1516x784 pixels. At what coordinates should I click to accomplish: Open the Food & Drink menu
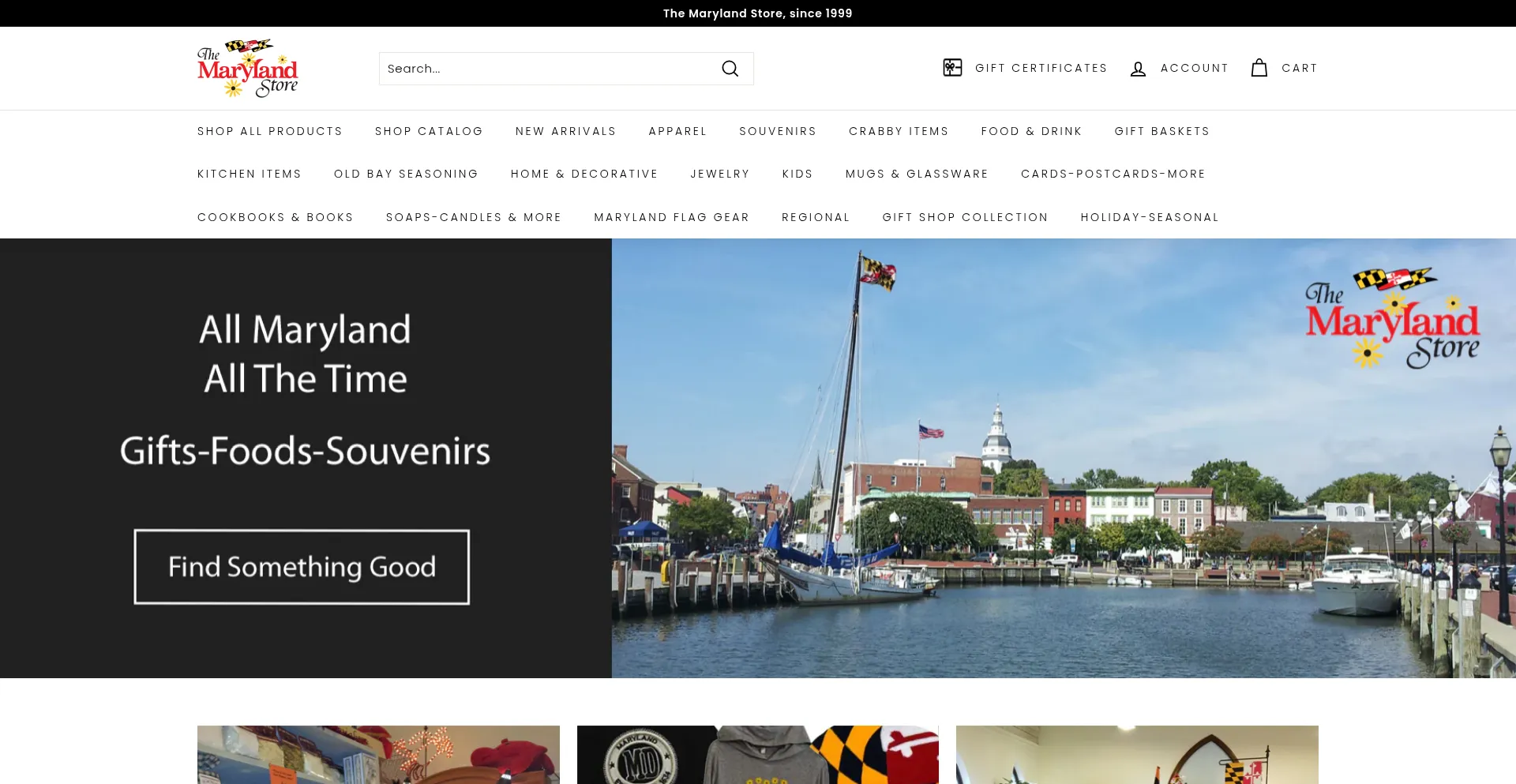tap(1031, 131)
